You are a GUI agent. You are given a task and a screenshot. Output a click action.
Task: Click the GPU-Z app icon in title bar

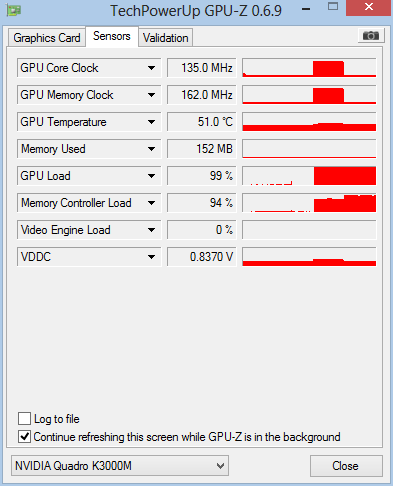pos(14,10)
